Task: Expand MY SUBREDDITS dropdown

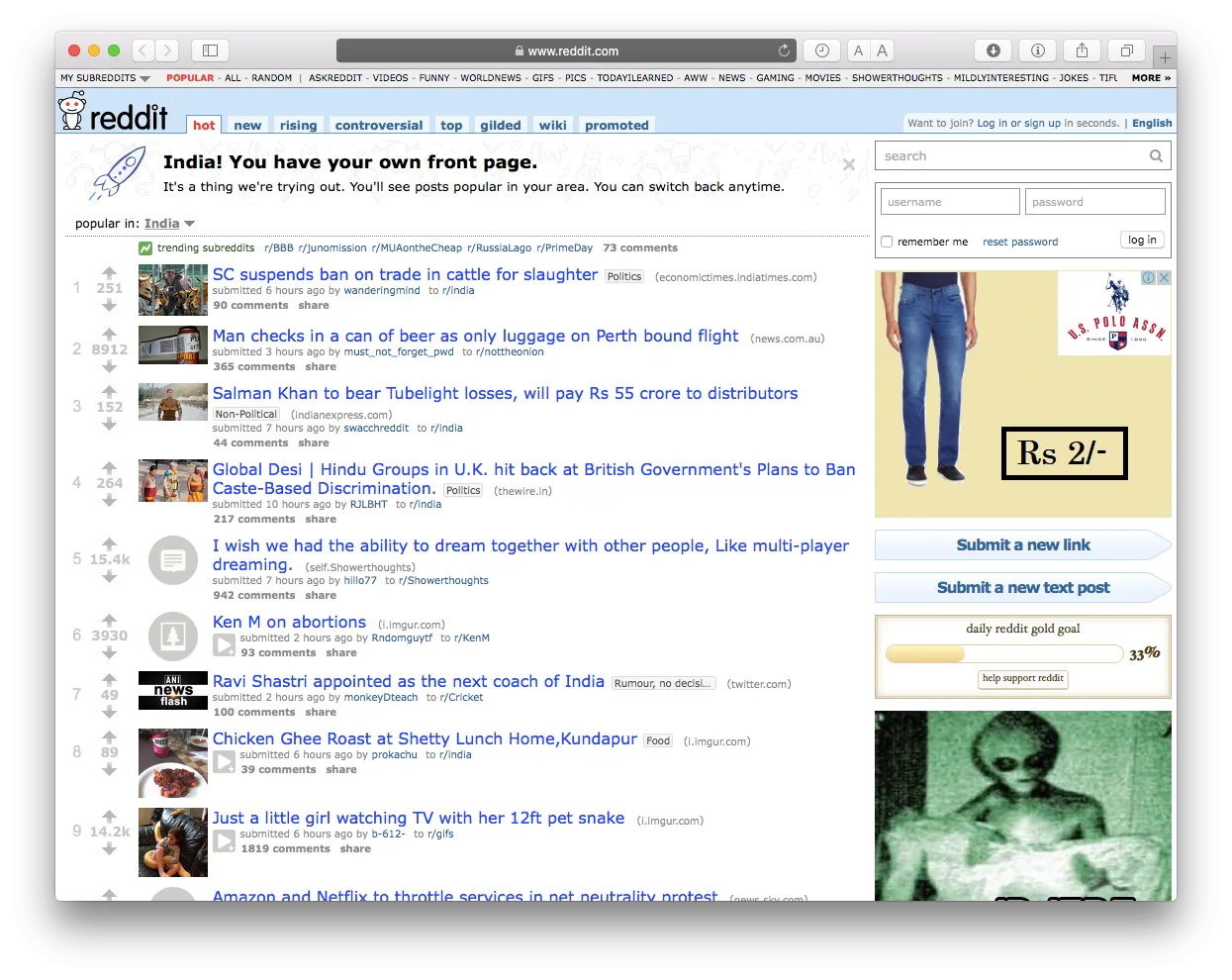Action: click(105, 78)
